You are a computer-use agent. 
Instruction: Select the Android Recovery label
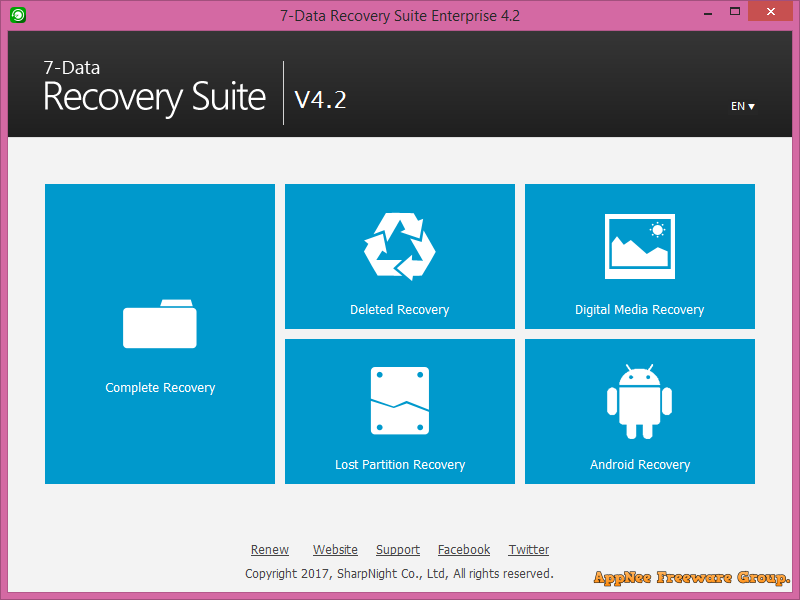click(x=640, y=465)
